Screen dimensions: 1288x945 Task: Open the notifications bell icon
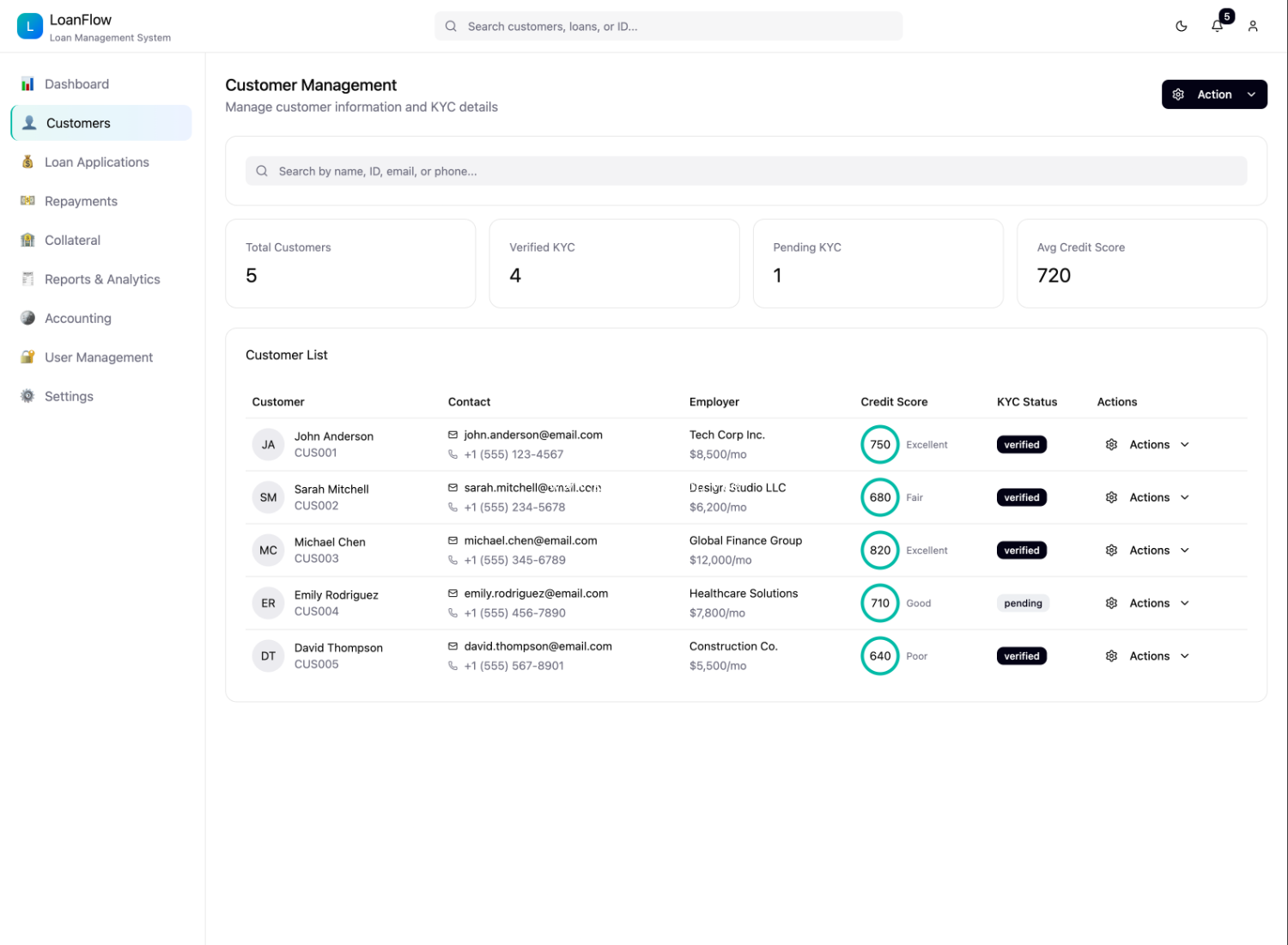1218,27
